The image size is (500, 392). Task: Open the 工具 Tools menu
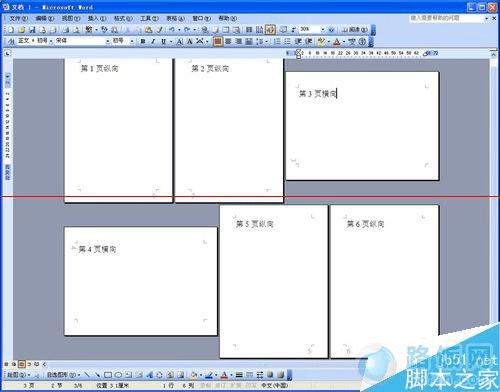(x=149, y=18)
